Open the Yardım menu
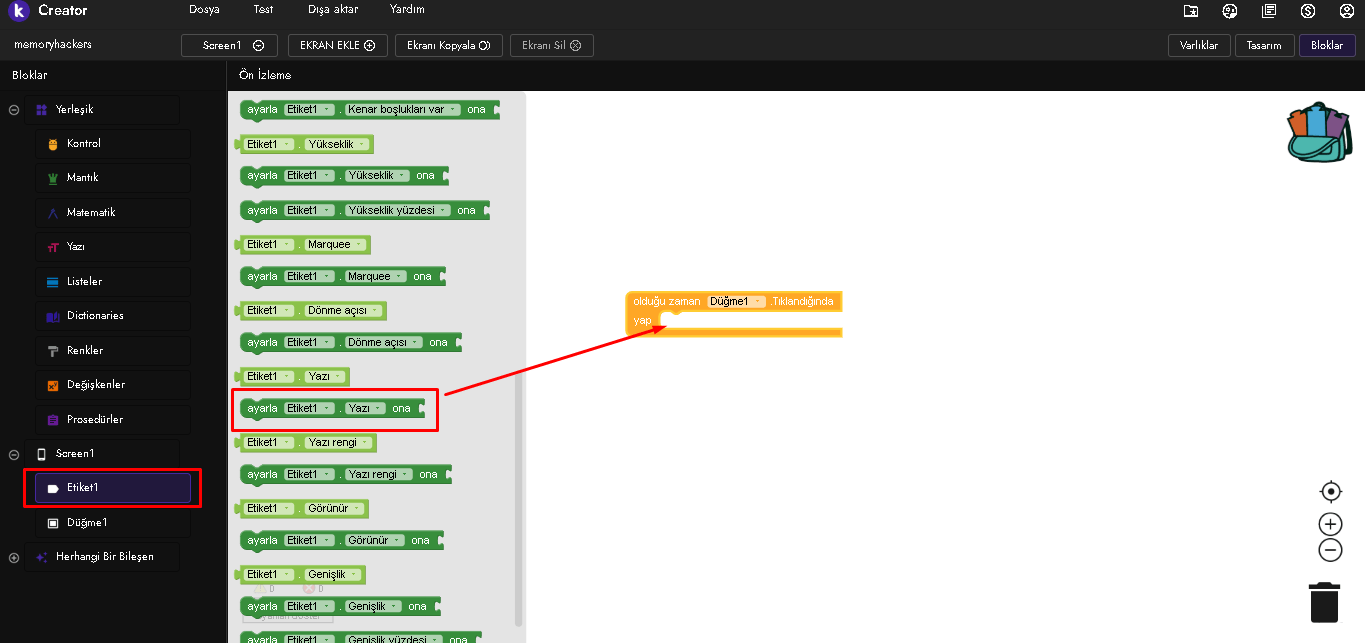1365x643 pixels. (407, 10)
